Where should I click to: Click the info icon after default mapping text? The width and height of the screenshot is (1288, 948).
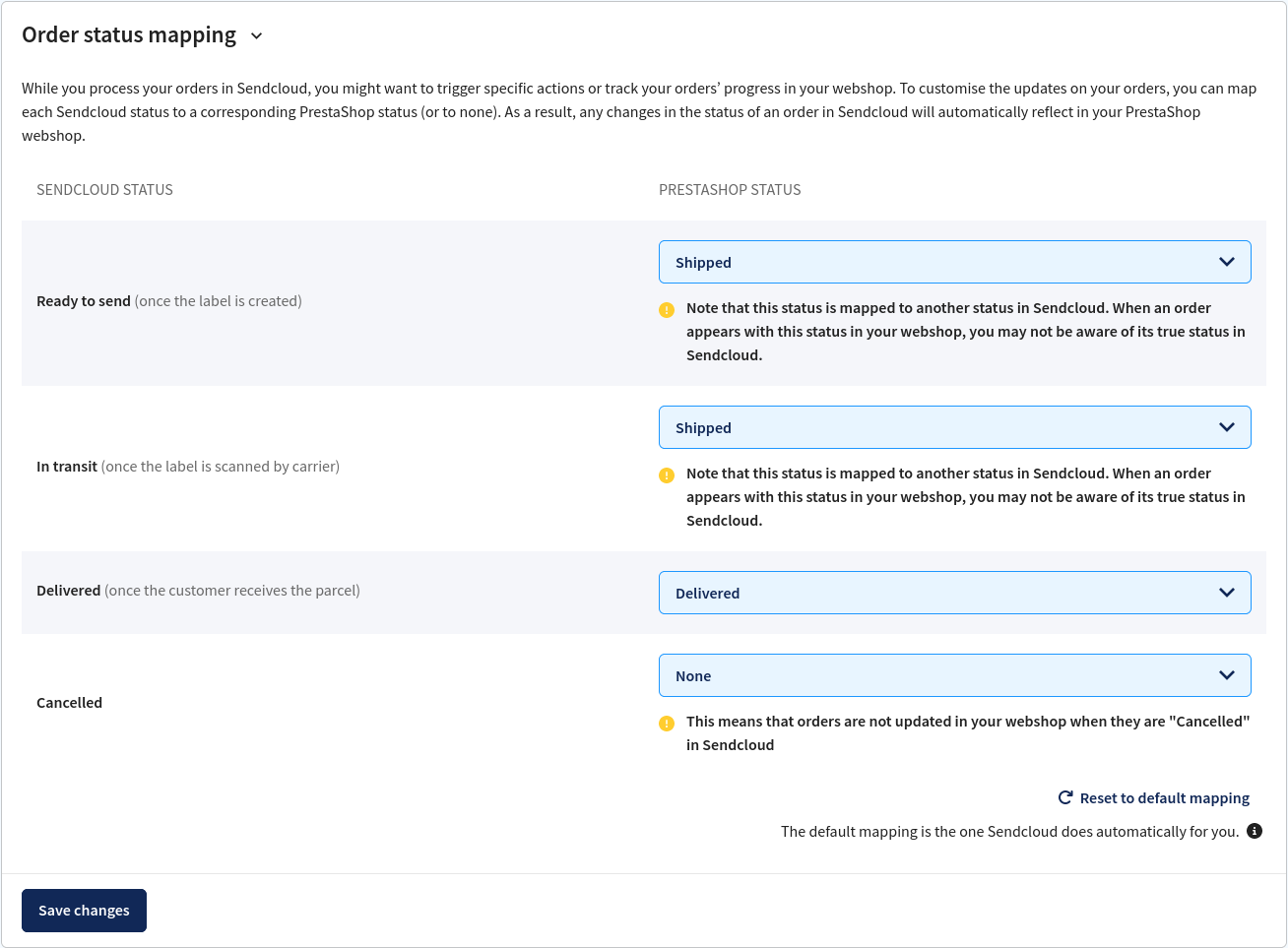(1255, 831)
